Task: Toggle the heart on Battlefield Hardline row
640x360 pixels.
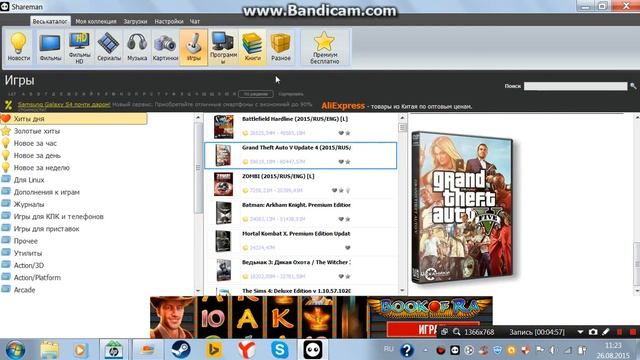Action: pos(341,133)
